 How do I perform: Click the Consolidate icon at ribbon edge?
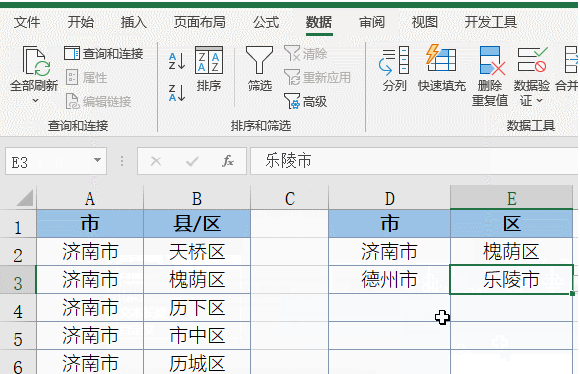pos(571,60)
